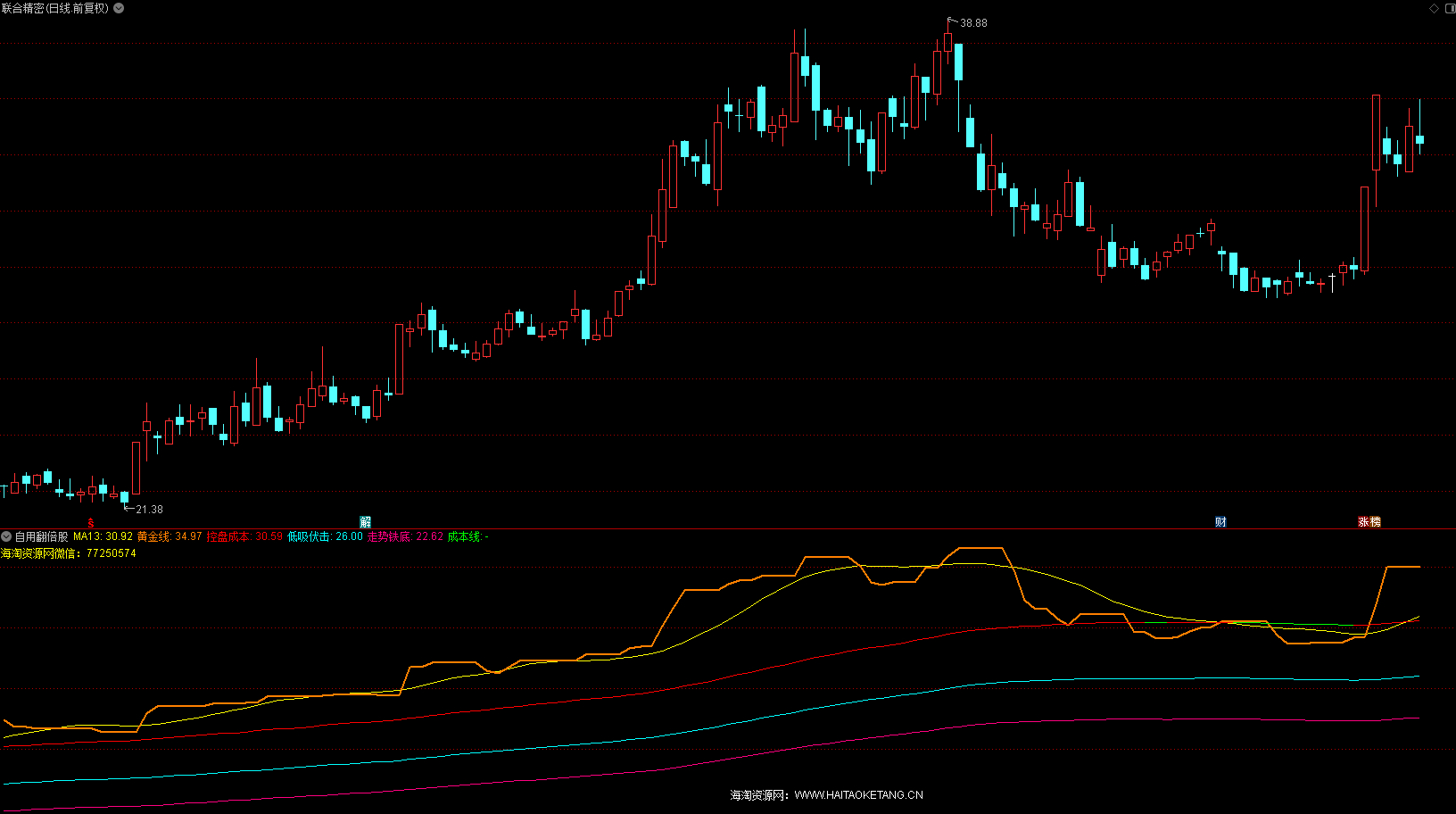
Task: Select the 联合精密(日线.前复权) chart title
Action: pyautogui.click(x=55, y=8)
